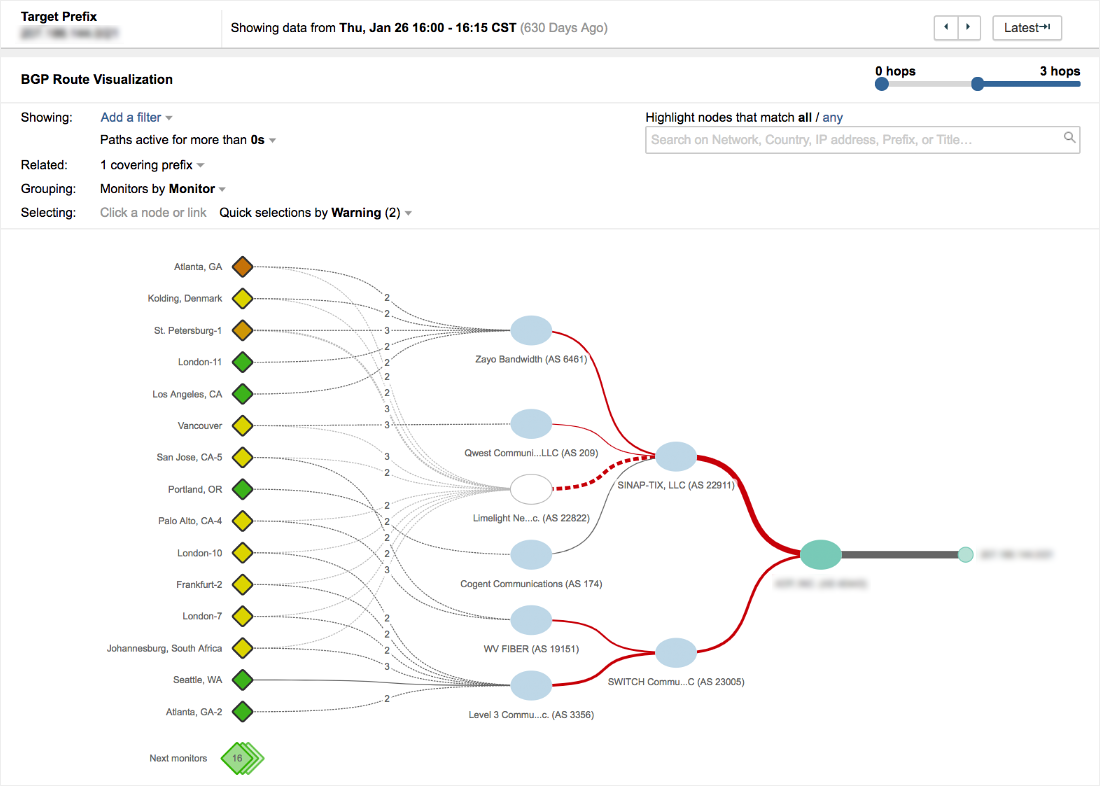Click the SWITCH Communications (AS 23005) node
This screenshot has width=1100, height=786.
pyautogui.click(x=676, y=652)
